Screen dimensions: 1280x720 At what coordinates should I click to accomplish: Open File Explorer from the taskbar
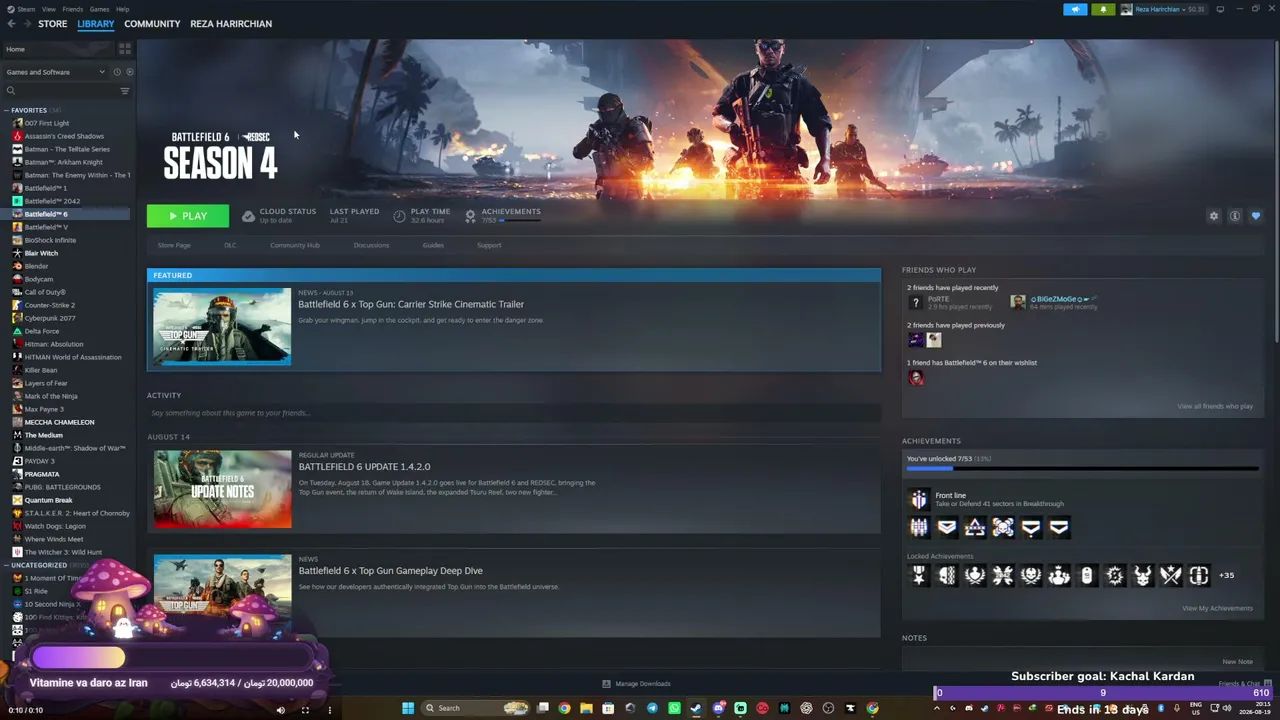pyautogui.click(x=586, y=708)
